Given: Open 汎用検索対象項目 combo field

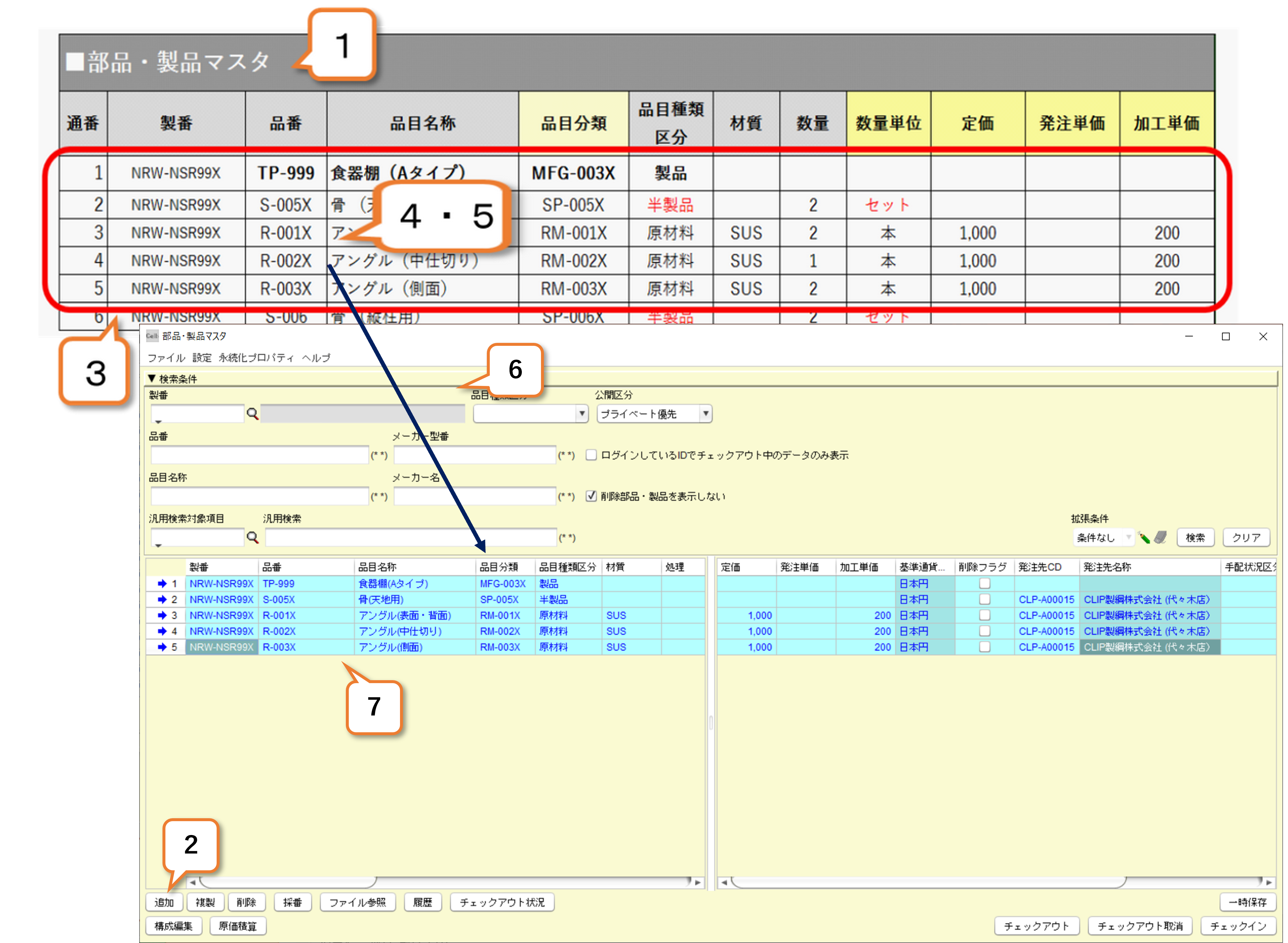Looking at the screenshot, I should (197, 537).
